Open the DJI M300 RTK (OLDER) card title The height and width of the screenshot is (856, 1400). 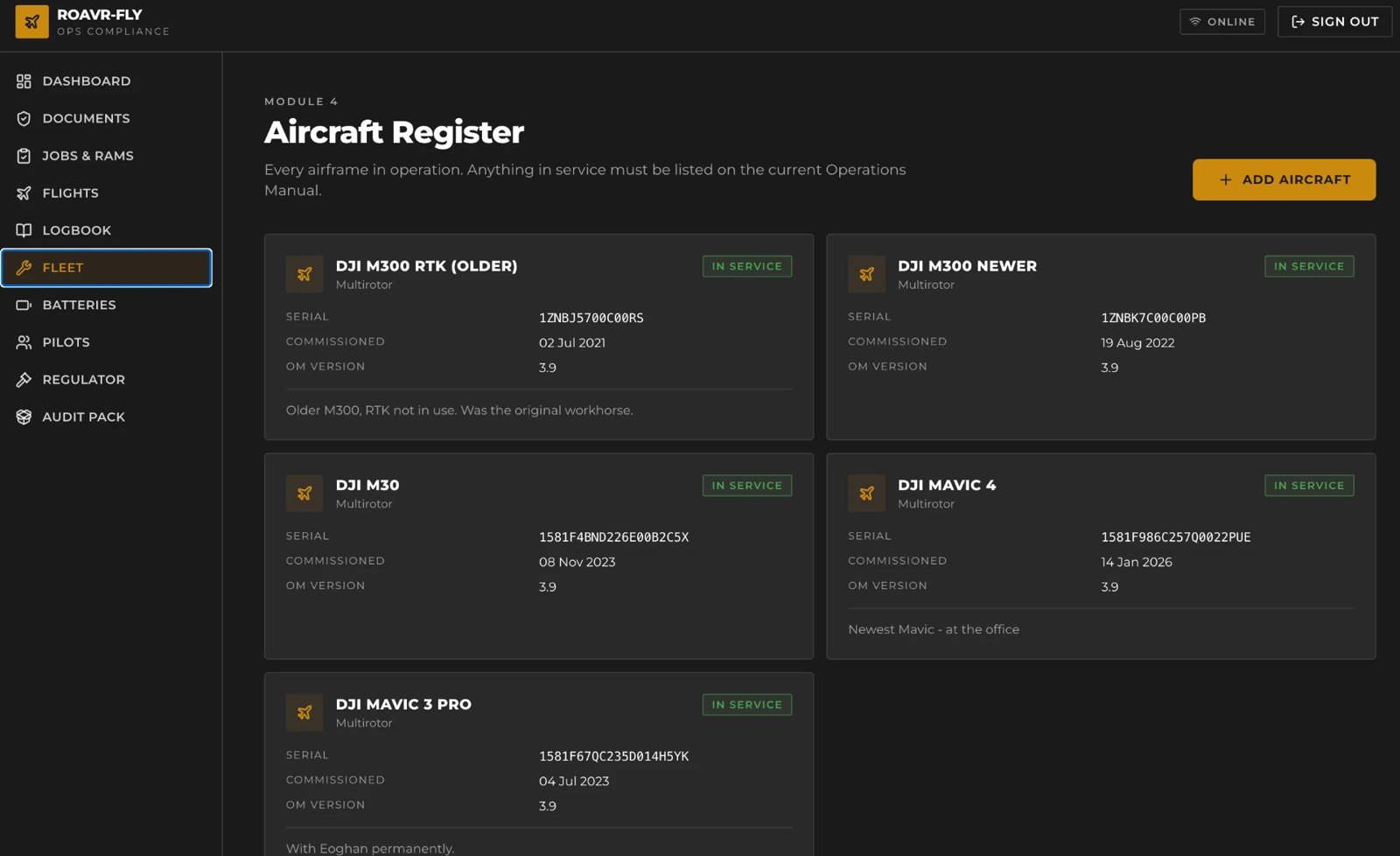click(x=426, y=266)
